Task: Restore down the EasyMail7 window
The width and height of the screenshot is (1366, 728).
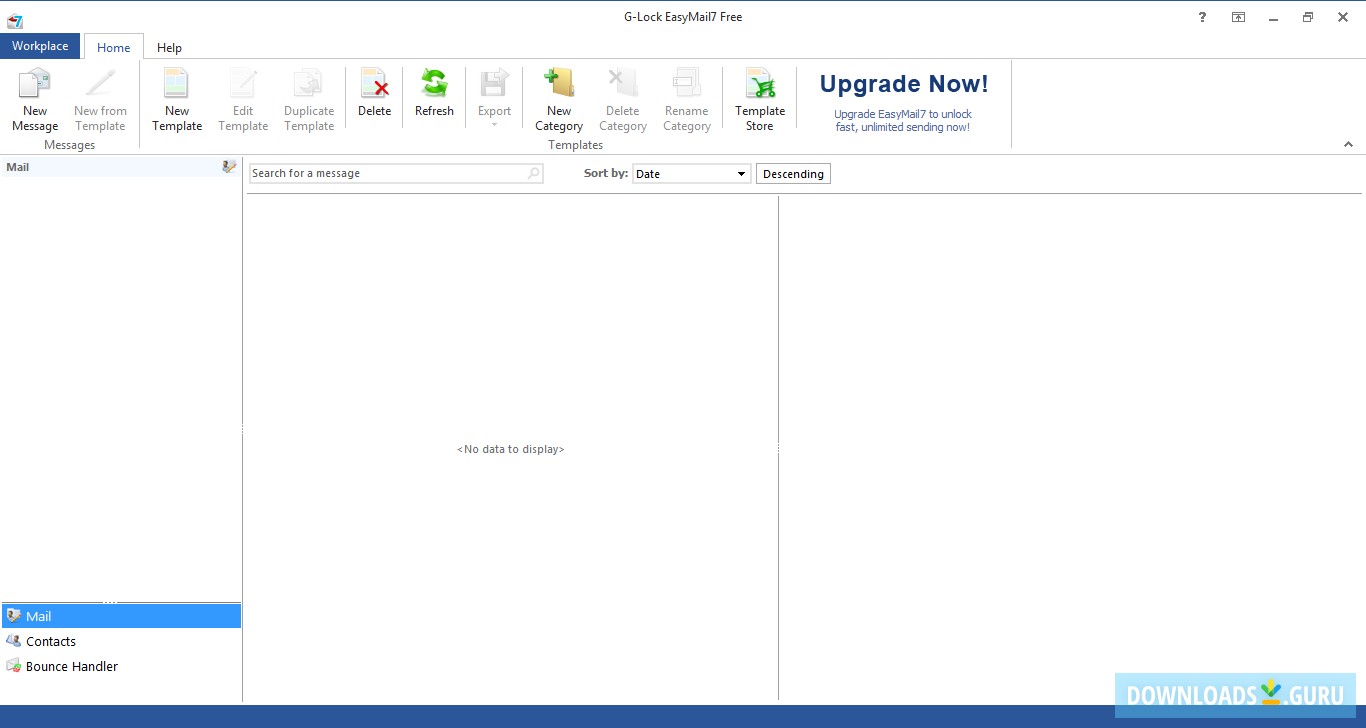Action: 1308,17
